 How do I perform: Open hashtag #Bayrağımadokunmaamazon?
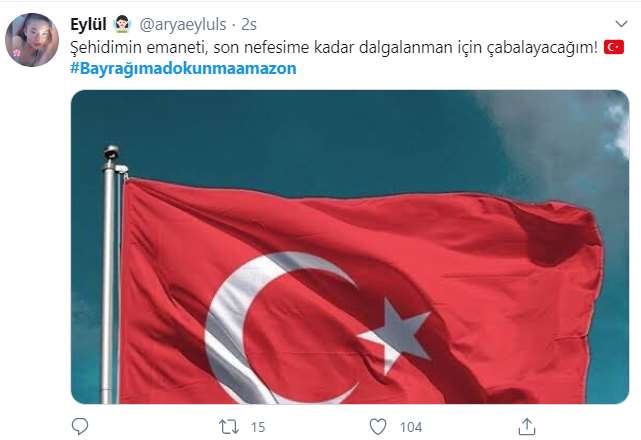(183, 68)
